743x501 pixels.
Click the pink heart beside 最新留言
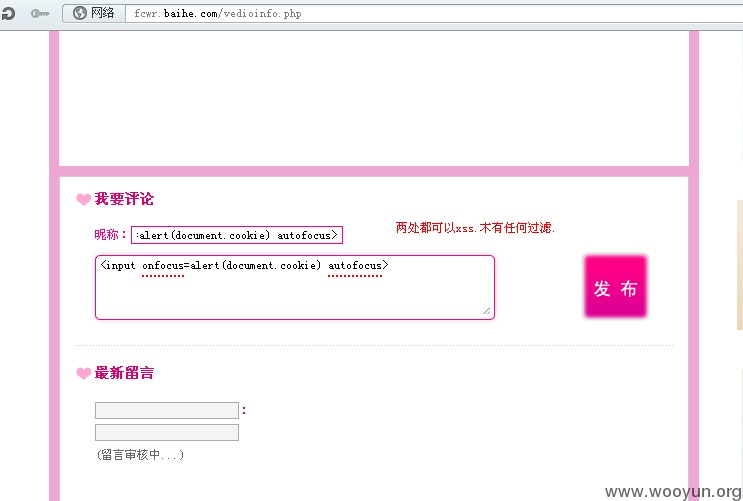(x=83, y=373)
